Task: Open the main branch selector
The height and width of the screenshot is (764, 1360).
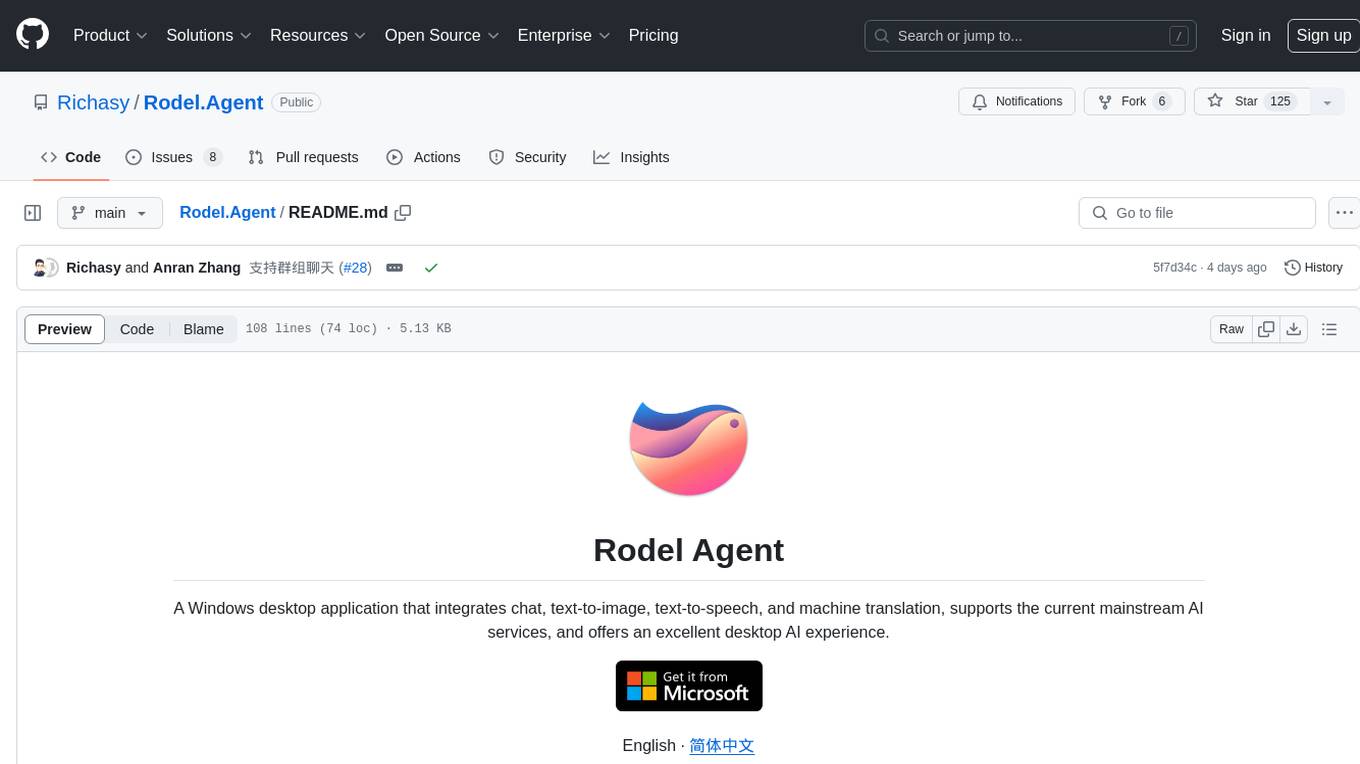Action: tap(109, 213)
